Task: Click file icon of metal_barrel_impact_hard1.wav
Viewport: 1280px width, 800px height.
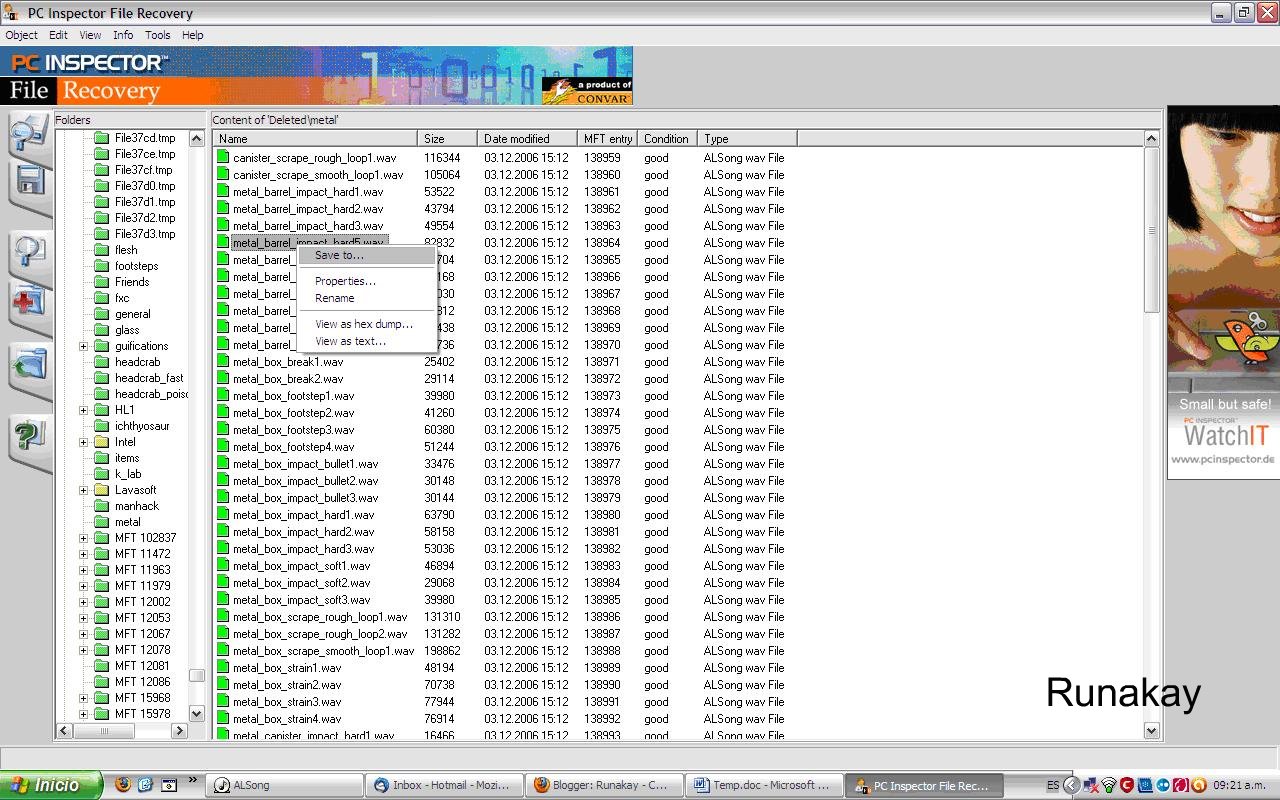Action: pos(224,192)
